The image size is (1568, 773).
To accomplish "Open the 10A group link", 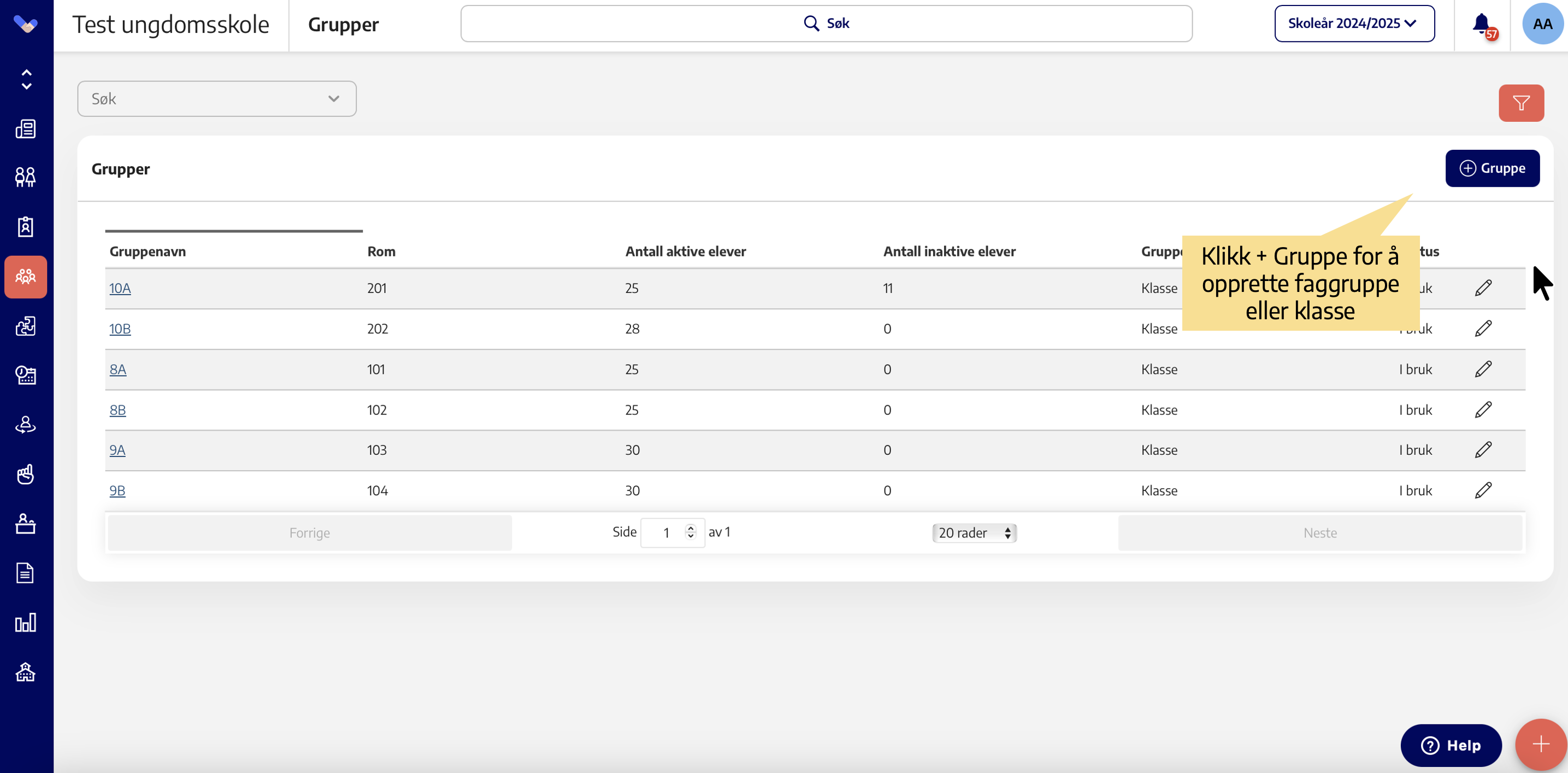I will click(120, 288).
